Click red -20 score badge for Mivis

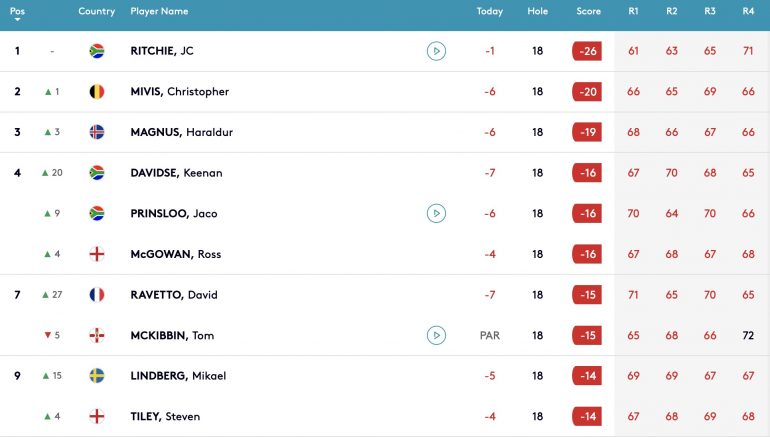coord(587,92)
